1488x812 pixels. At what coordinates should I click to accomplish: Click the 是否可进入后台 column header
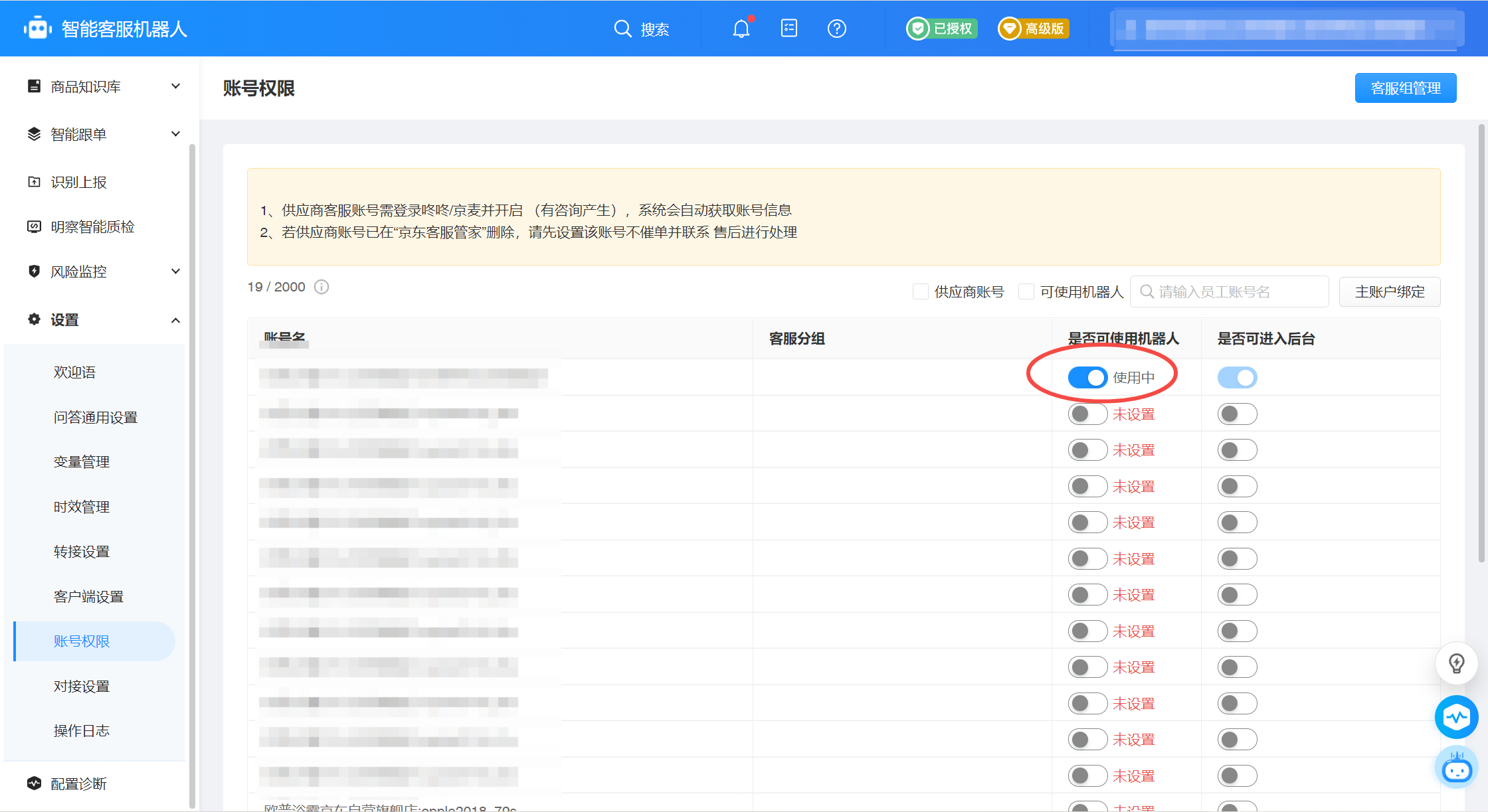(1266, 339)
